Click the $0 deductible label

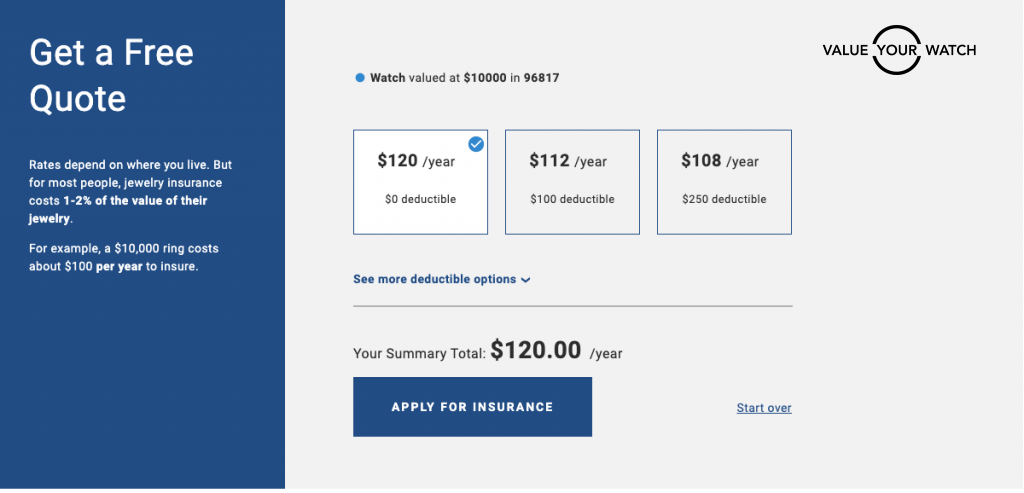(x=420, y=199)
